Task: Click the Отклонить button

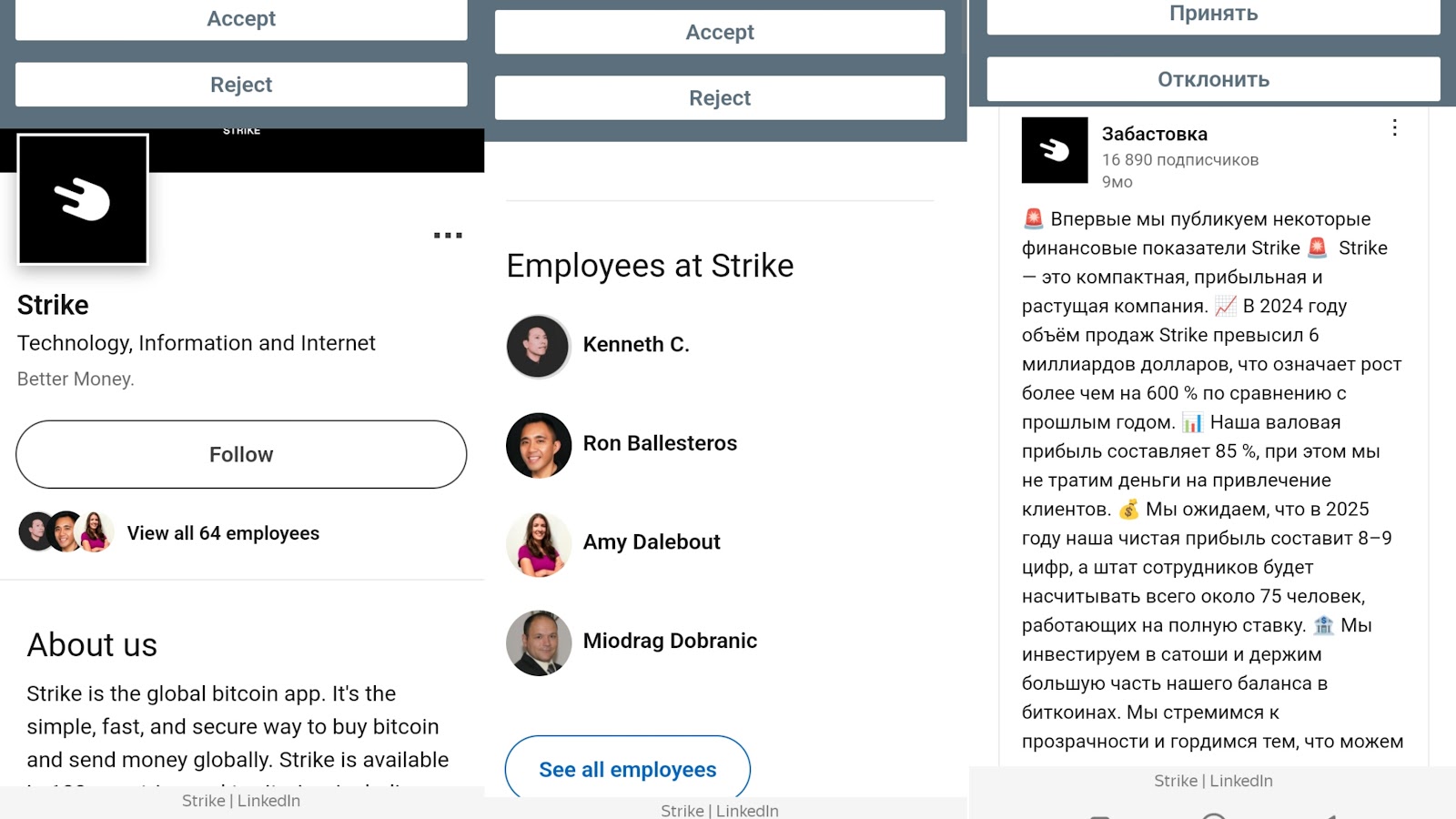Action: click(x=1214, y=79)
